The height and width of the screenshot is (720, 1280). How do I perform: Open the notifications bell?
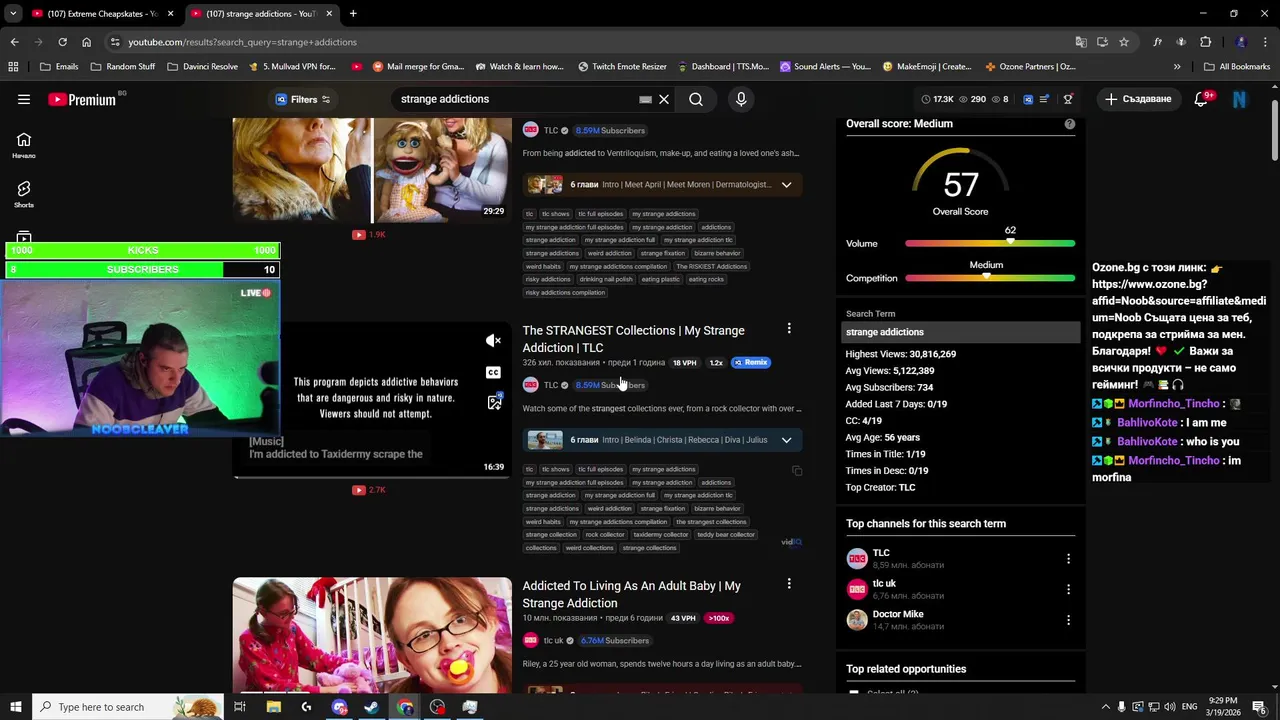pos(1201,99)
